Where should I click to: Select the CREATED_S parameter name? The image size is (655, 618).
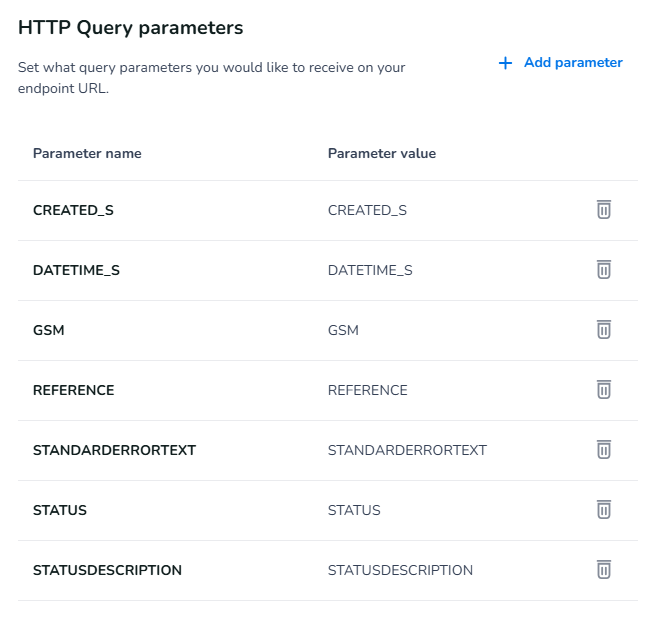[x=73, y=210]
